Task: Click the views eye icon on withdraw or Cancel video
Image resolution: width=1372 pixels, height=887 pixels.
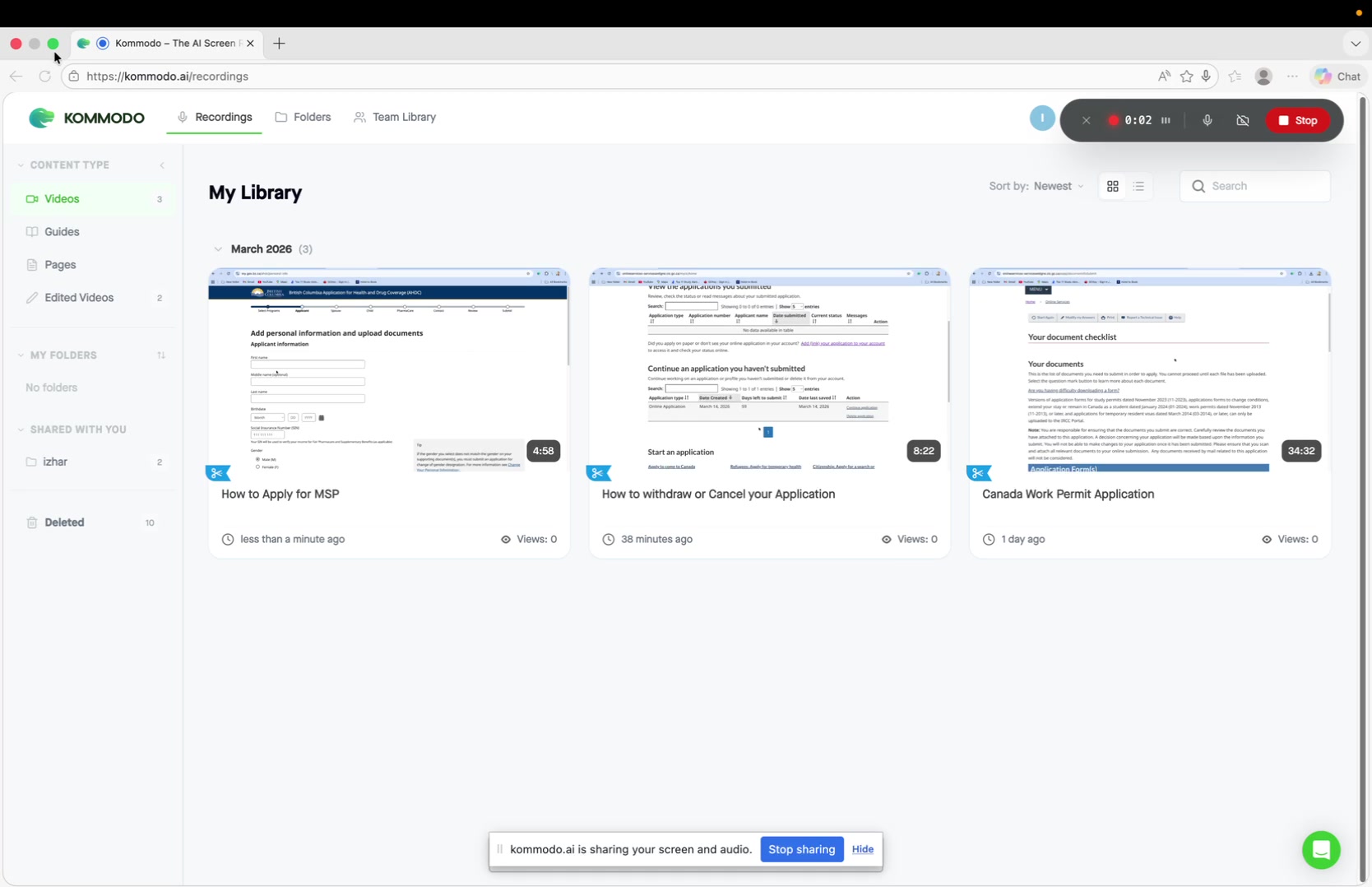Action: pyautogui.click(x=887, y=540)
